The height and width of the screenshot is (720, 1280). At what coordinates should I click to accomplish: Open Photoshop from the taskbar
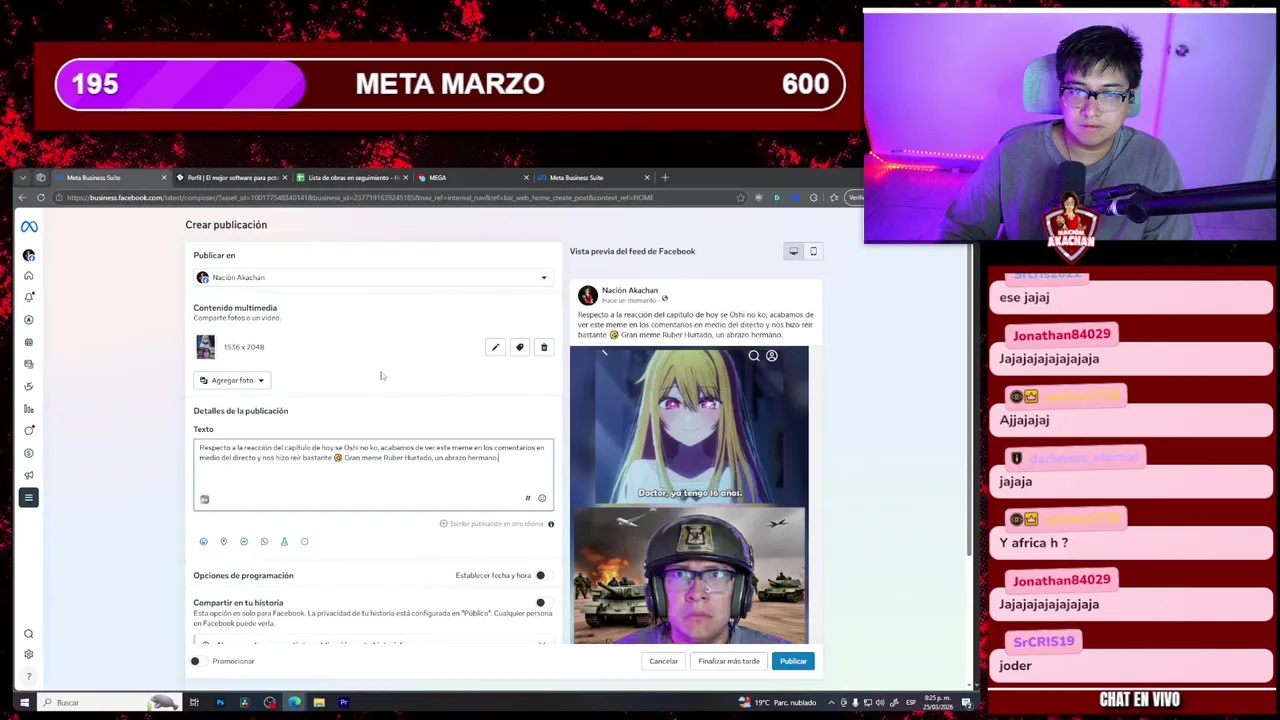coord(220,702)
